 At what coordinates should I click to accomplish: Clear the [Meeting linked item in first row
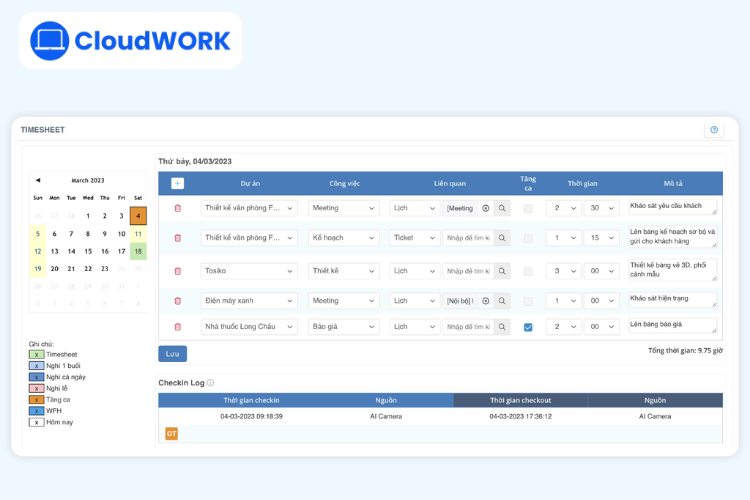coord(485,208)
